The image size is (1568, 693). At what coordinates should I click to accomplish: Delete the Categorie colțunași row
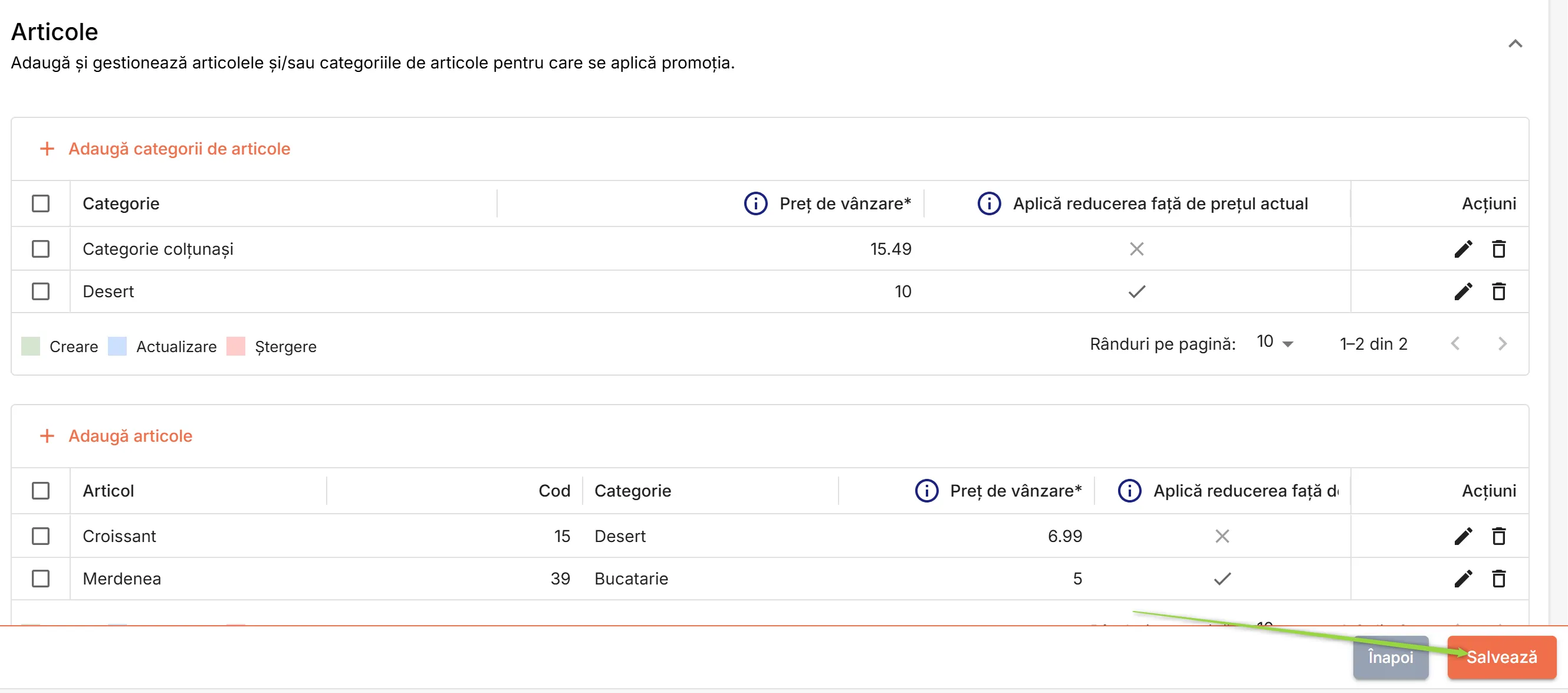[x=1498, y=249]
